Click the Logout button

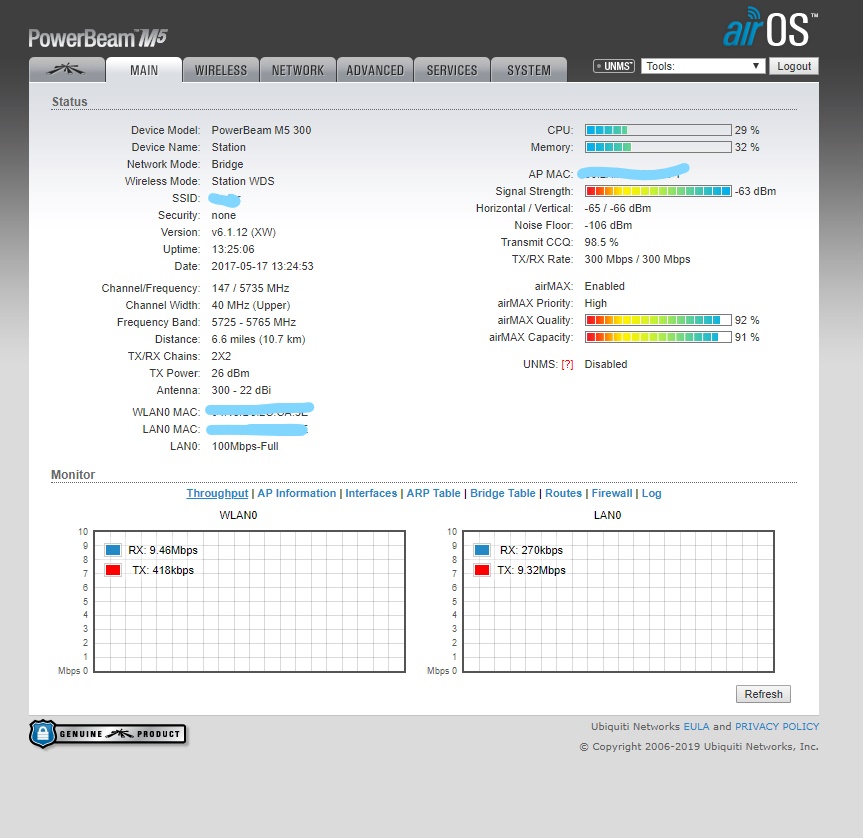[794, 66]
